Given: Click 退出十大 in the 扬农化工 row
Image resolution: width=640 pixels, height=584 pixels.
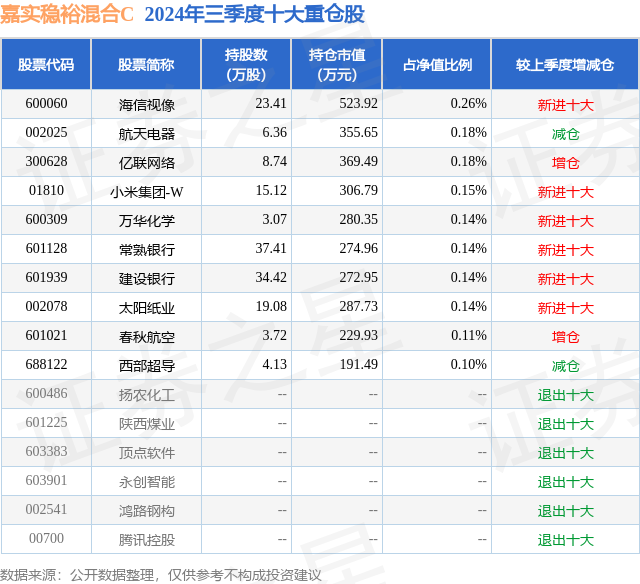Looking at the screenshot, I should pos(565,395).
